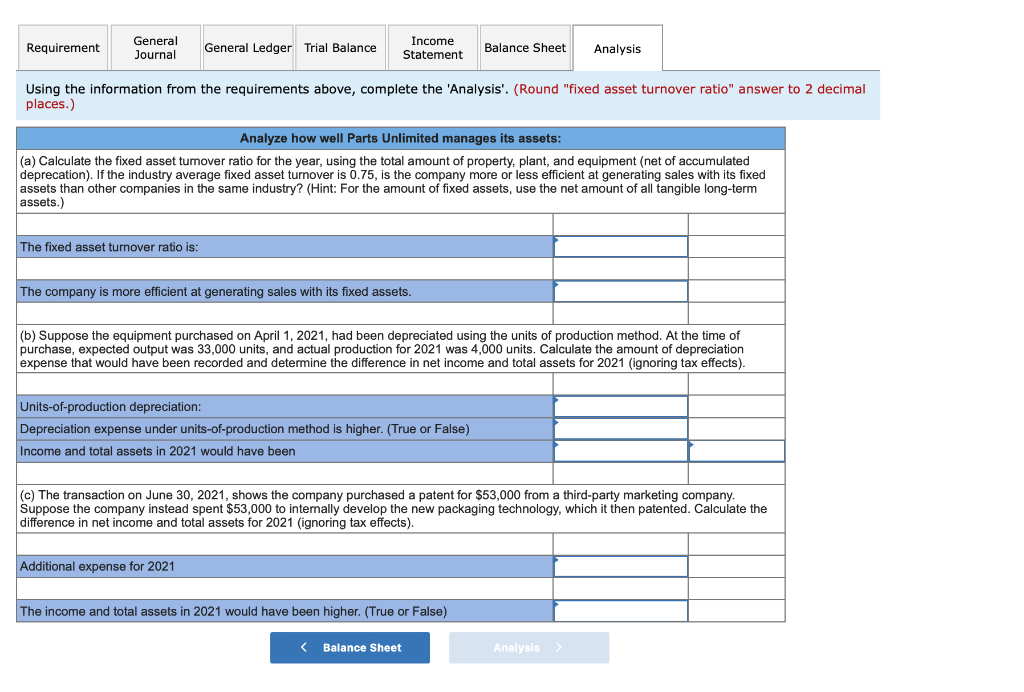Open the income and total assets dropdown cell
Viewport: 1024px width, 692px height.
(x=620, y=450)
